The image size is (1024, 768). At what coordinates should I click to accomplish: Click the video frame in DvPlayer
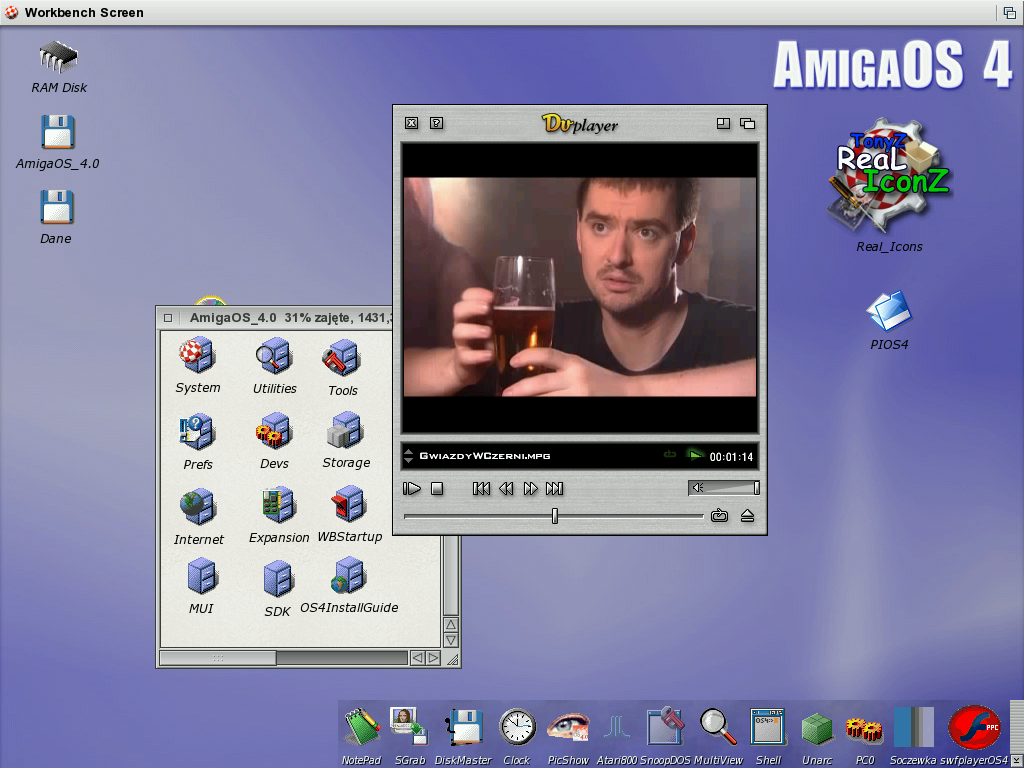[x=580, y=287]
